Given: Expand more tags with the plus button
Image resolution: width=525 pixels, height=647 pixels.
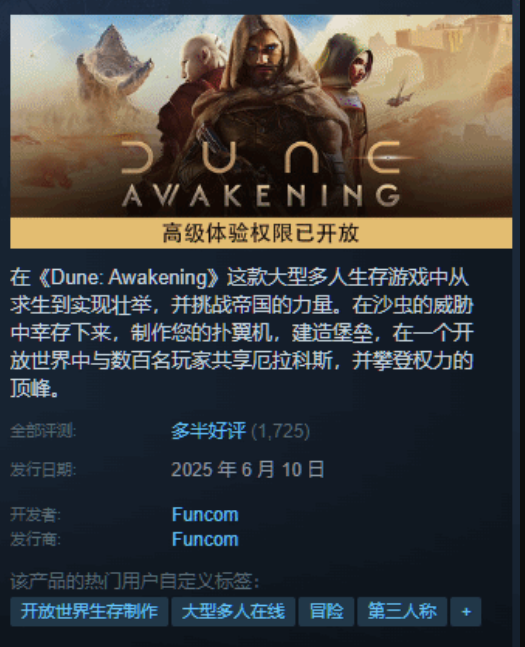Looking at the screenshot, I should (466, 612).
